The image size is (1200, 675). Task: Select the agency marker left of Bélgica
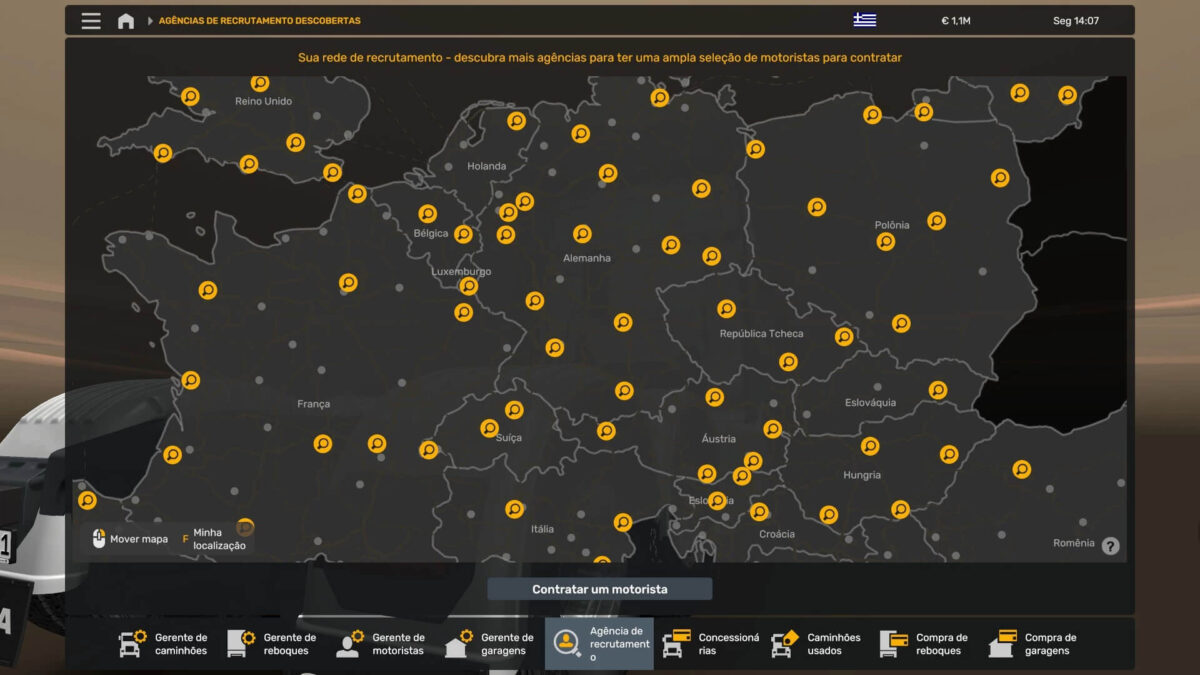[x=428, y=214]
